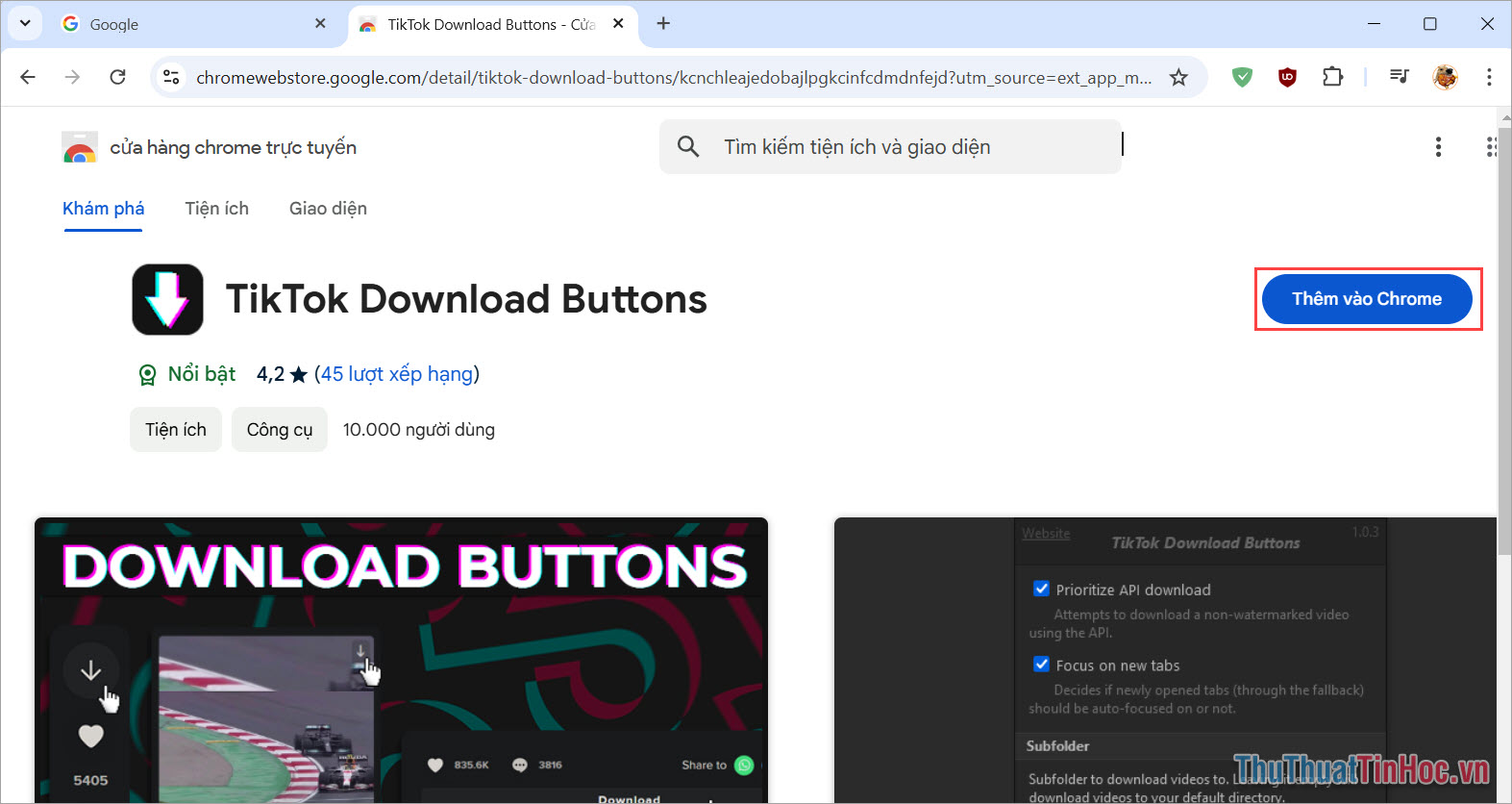This screenshot has width=1512, height=804.
Task: Open the media control icon in toolbar
Action: (1400, 77)
